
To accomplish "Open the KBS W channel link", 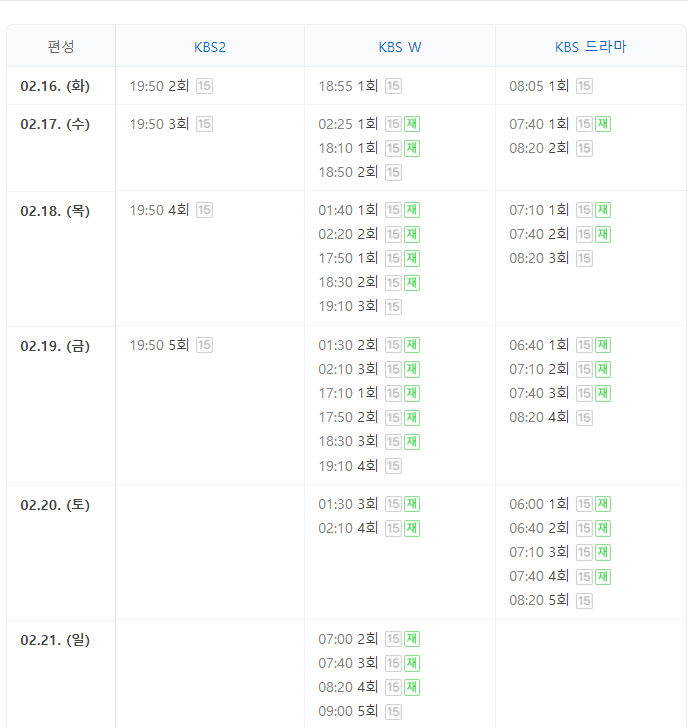I will click(400, 47).
